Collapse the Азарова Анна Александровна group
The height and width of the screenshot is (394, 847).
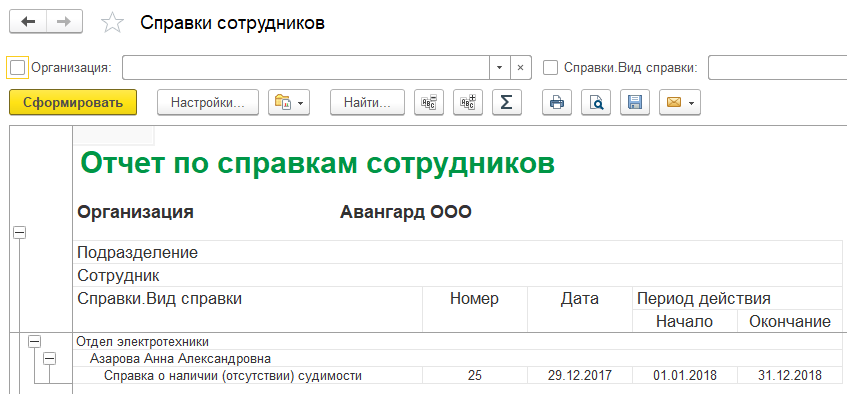50,358
